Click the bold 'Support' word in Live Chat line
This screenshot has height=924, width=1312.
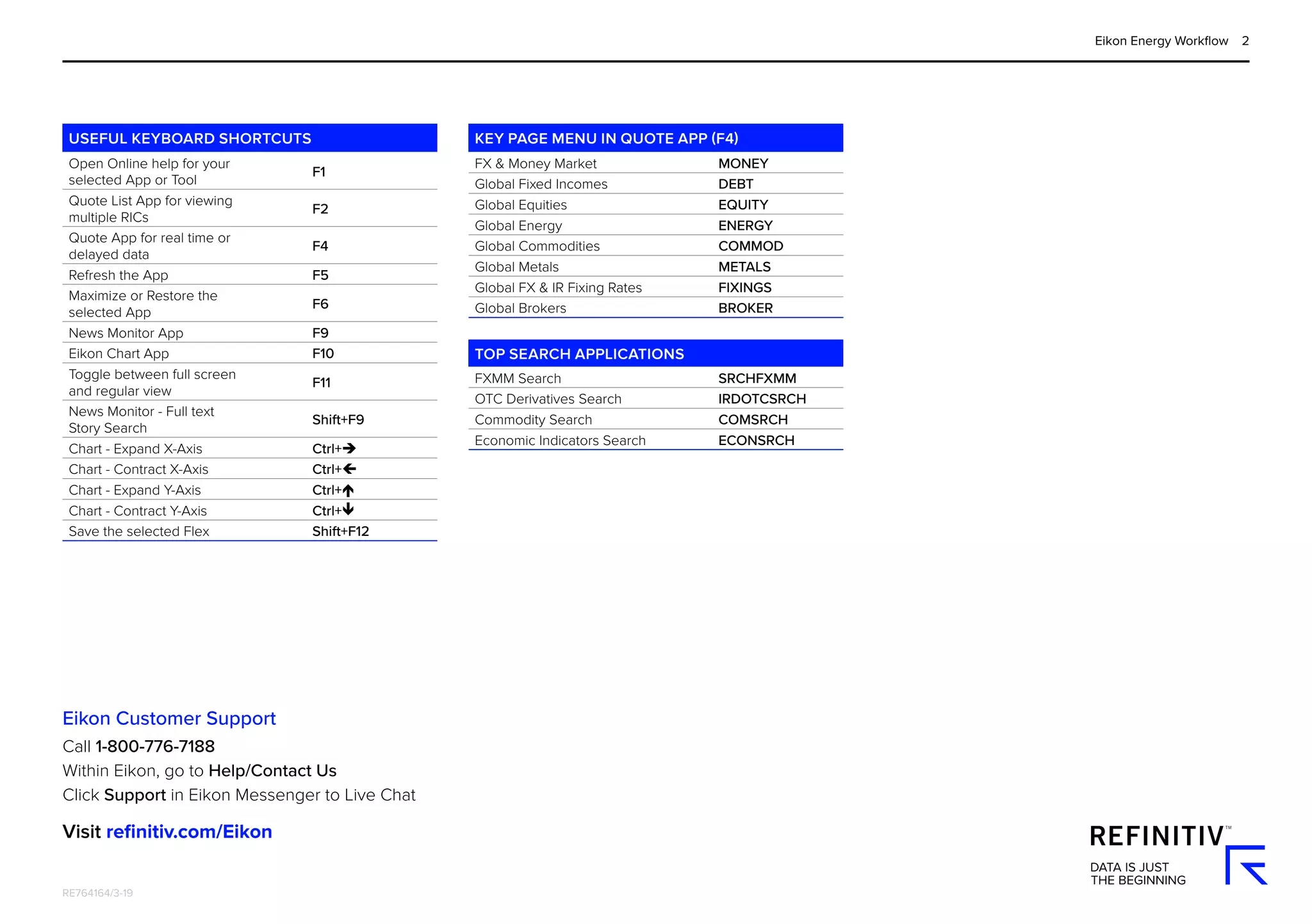(x=135, y=795)
